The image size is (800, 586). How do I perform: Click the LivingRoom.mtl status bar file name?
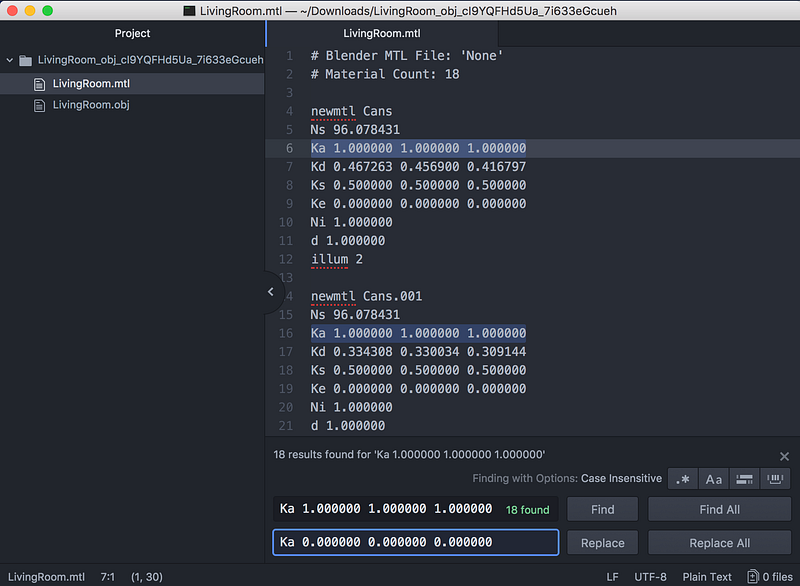coord(46,577)
